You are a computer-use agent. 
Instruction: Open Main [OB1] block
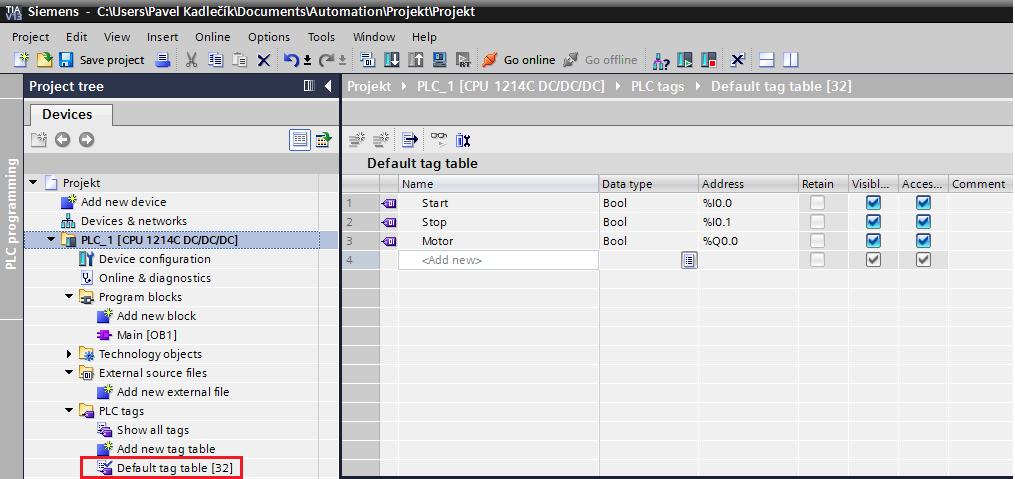[x=146, y=335]
